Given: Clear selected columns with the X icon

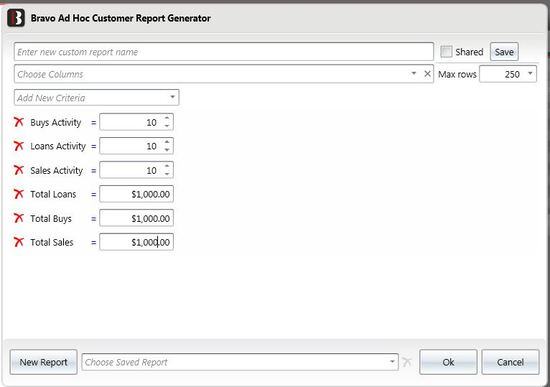Looking at the screenshot, I should point(427,74).
